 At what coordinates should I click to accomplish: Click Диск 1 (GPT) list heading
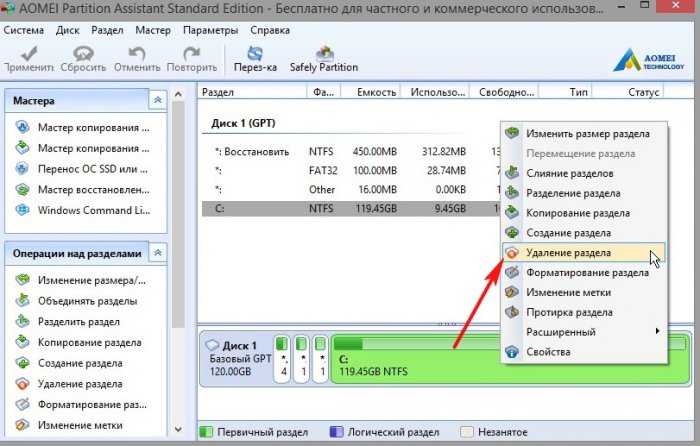coord(243,123)
